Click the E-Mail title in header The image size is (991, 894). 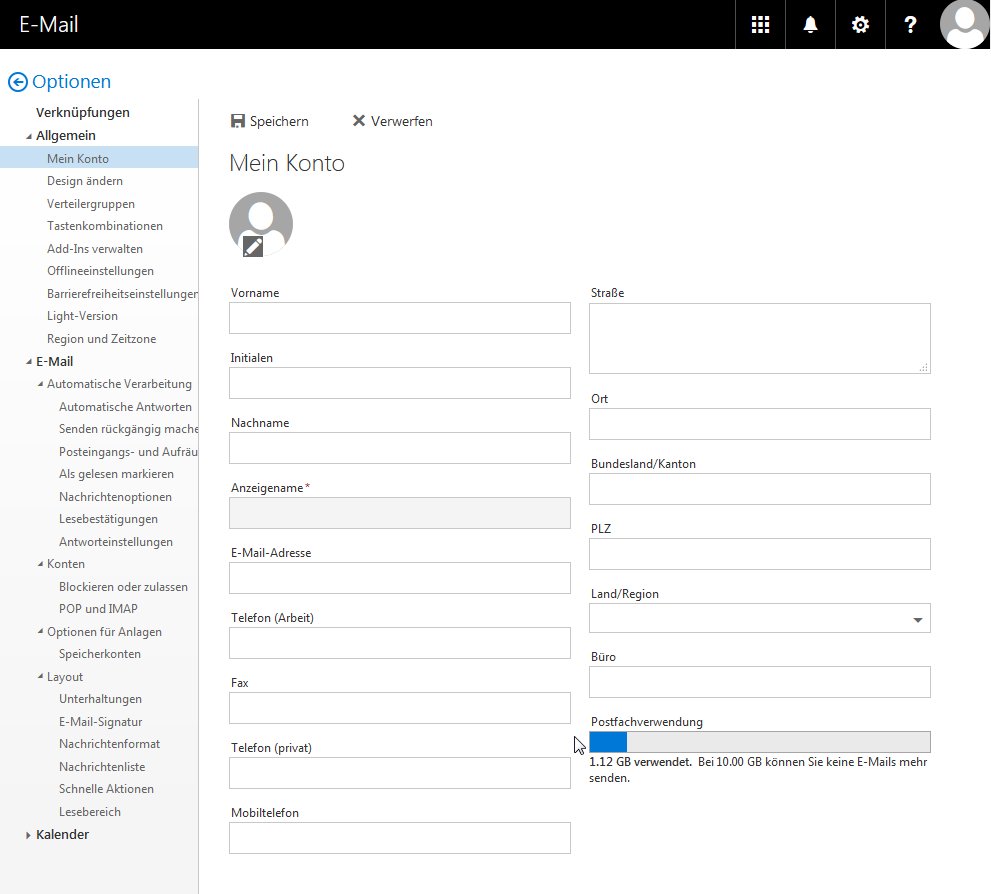(49, 25)
